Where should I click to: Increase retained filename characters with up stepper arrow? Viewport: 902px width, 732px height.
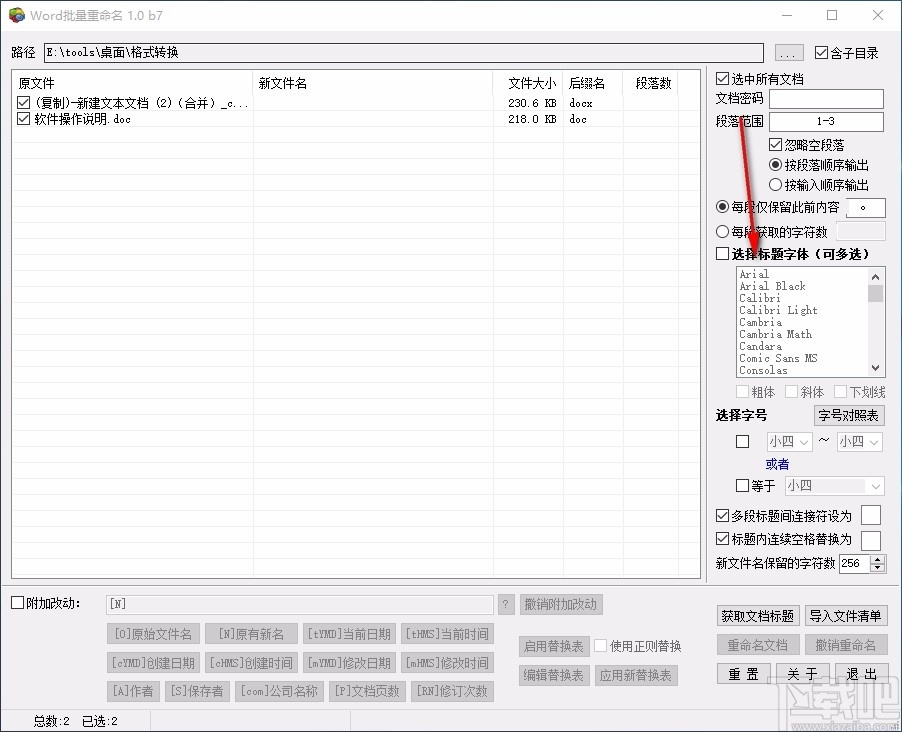coord(879,558)
